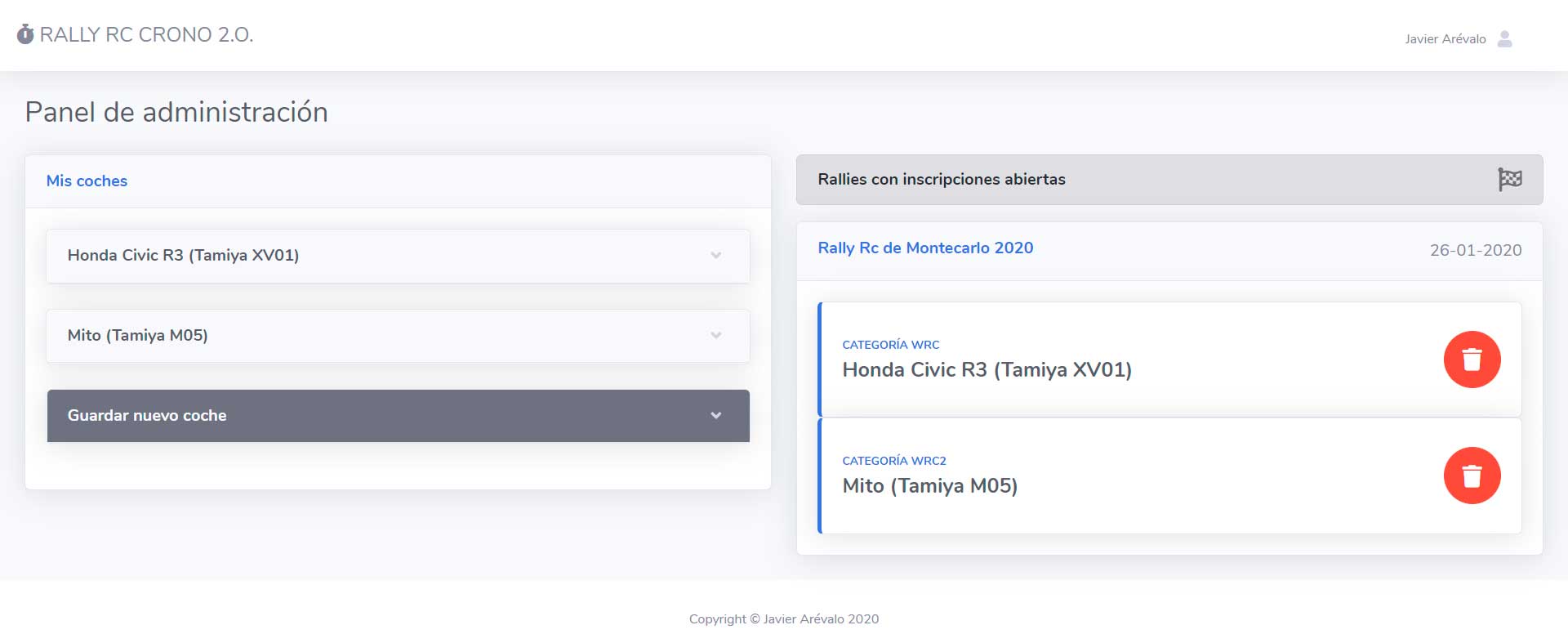Click the Honda Civic R3 registration card title

(987, 370)
